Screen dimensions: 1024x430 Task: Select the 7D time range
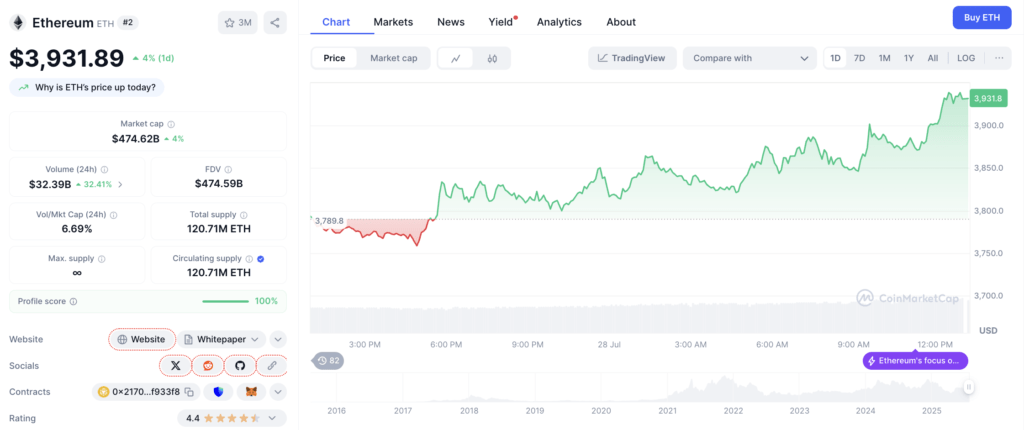(x=859, y=58)
